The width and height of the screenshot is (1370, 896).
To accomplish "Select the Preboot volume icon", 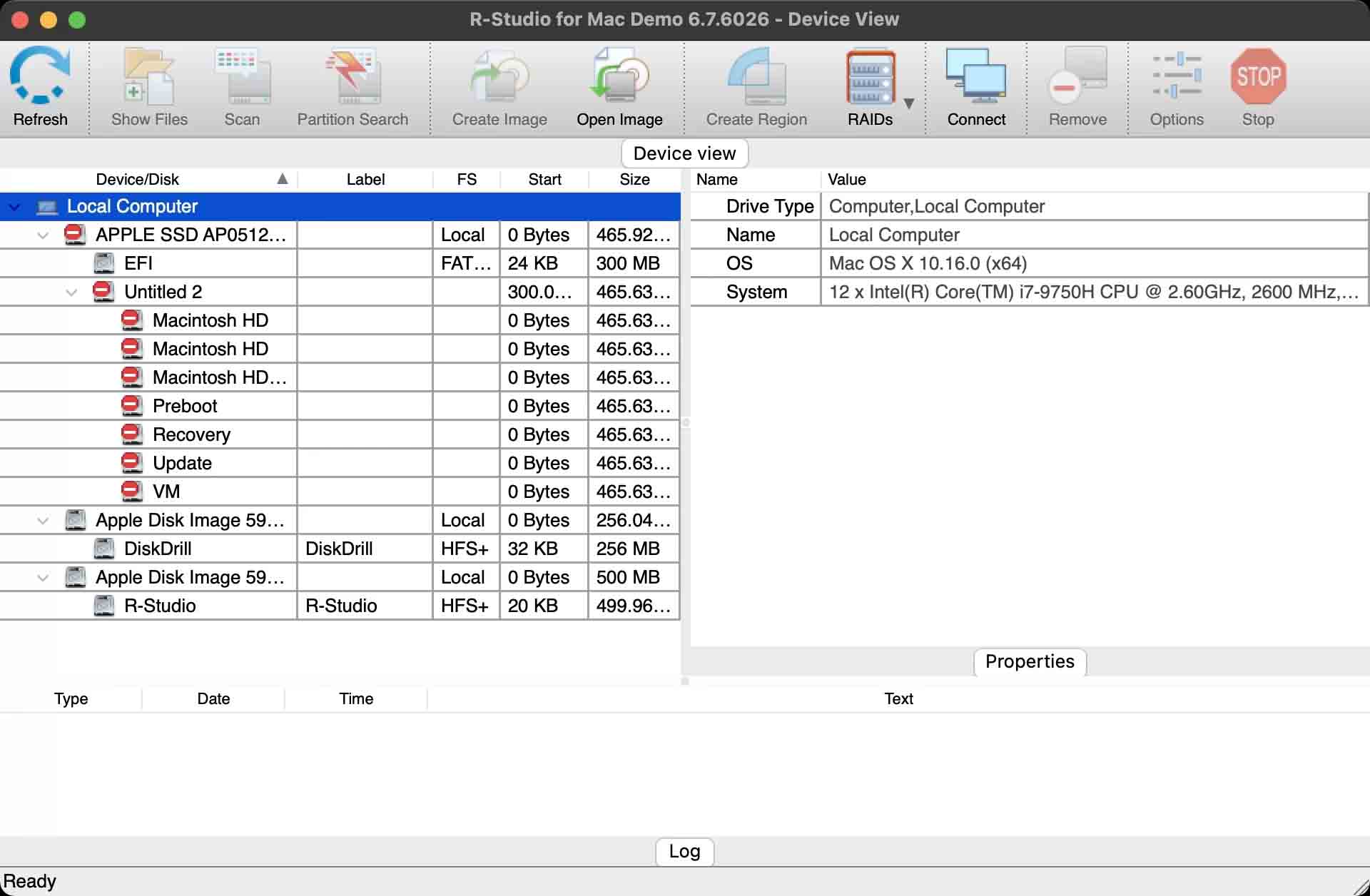I will click(x=132, y=406).
